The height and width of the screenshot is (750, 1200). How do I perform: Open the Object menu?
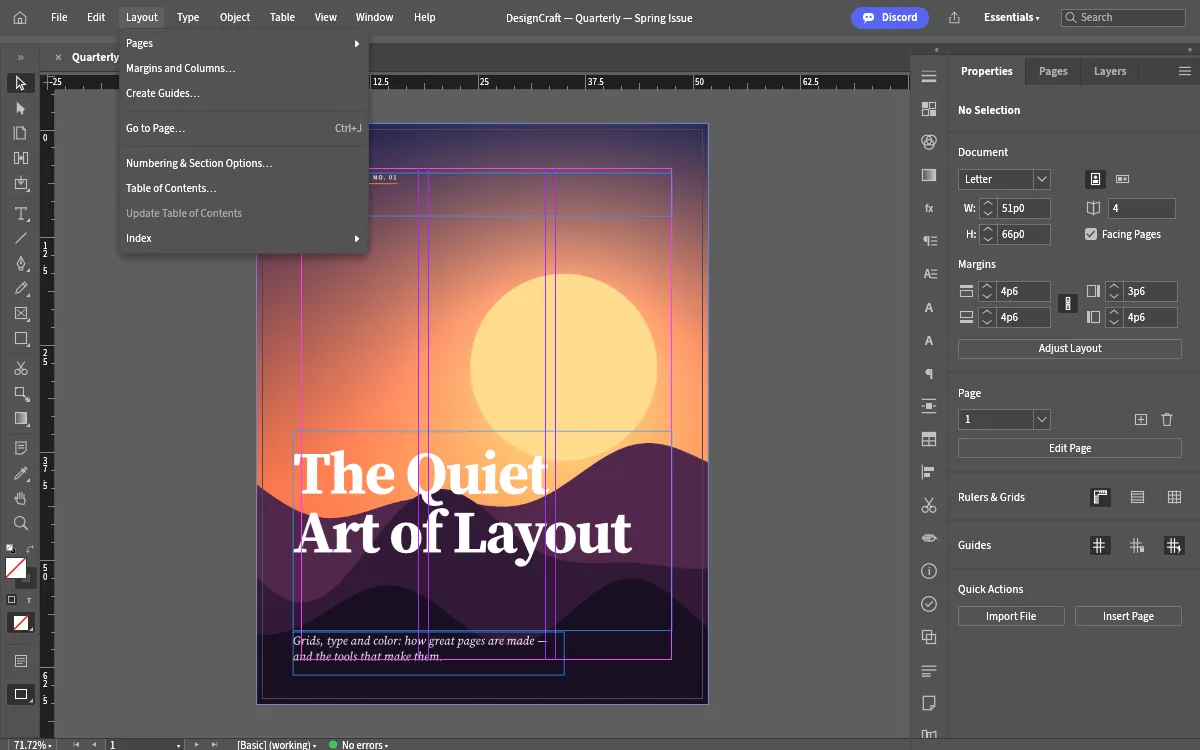[235, 17]
